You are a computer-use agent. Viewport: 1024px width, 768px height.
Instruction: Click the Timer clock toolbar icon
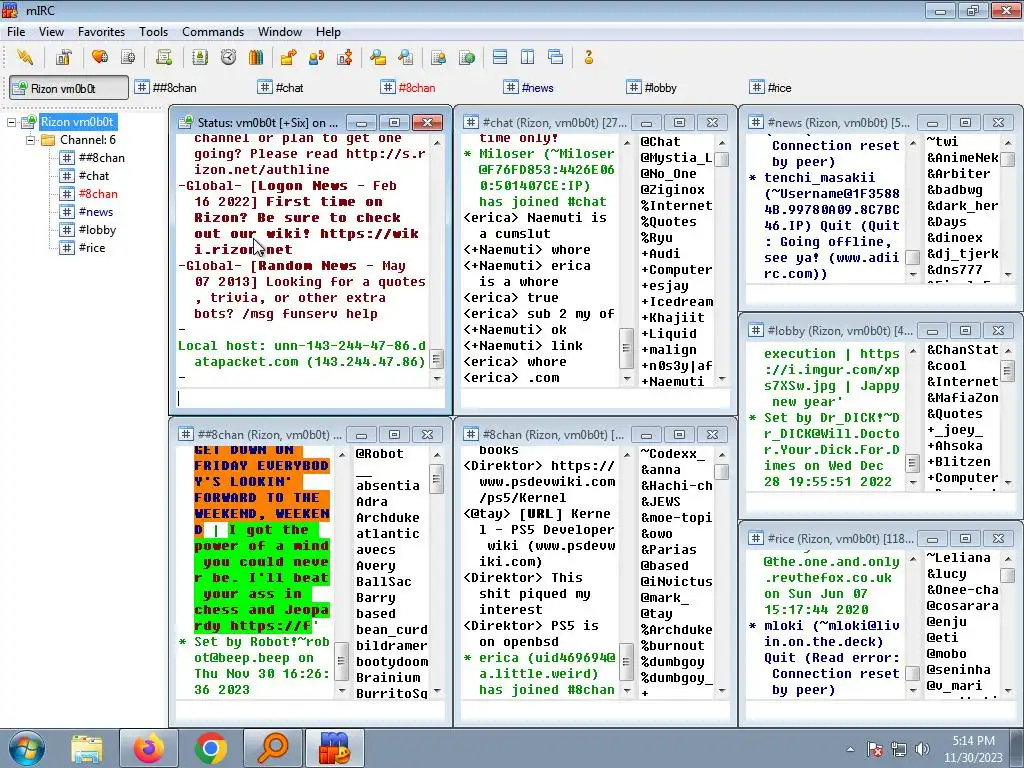[228, 57]
